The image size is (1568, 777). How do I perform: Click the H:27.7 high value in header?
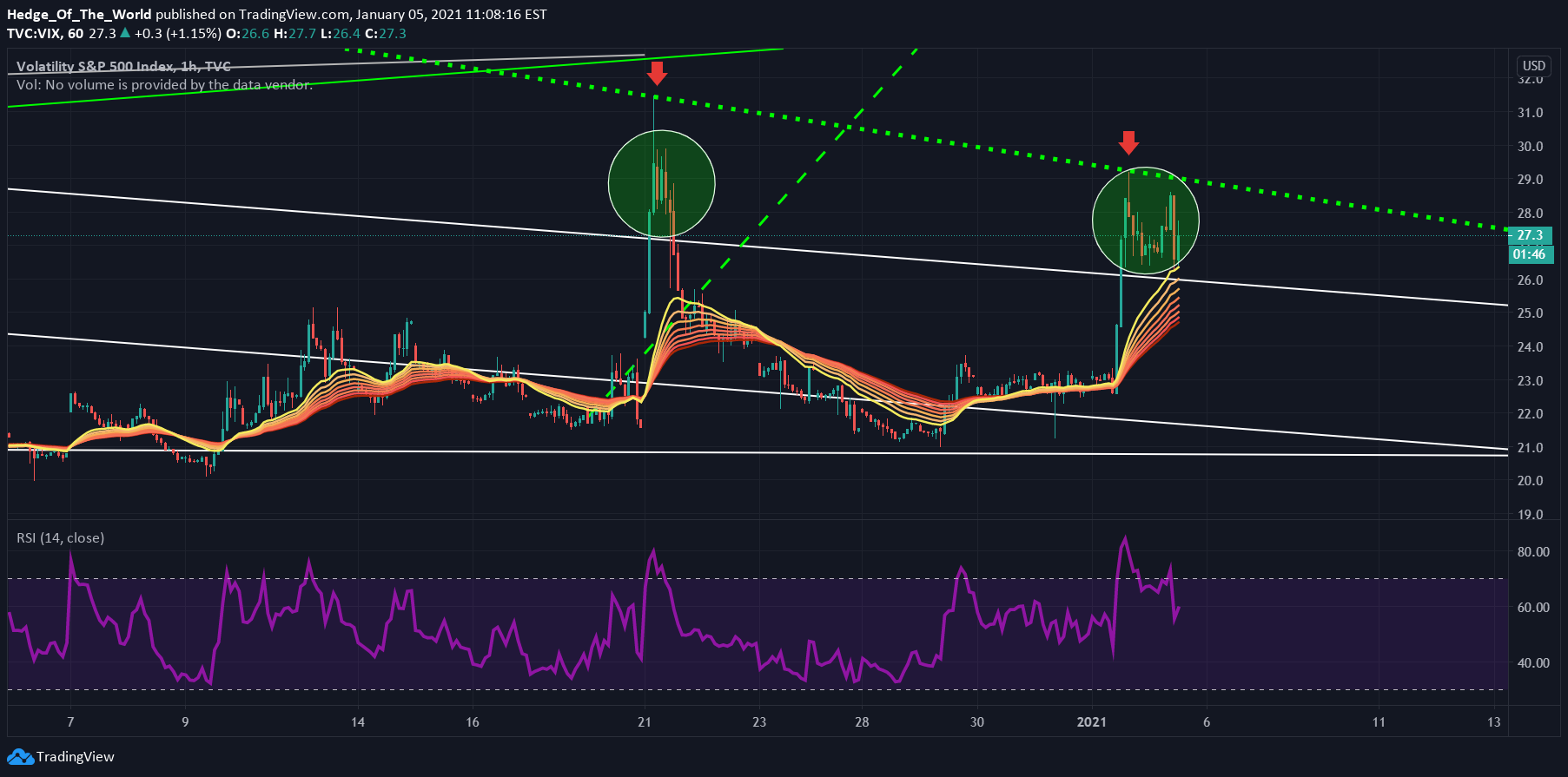coord(294,34)
